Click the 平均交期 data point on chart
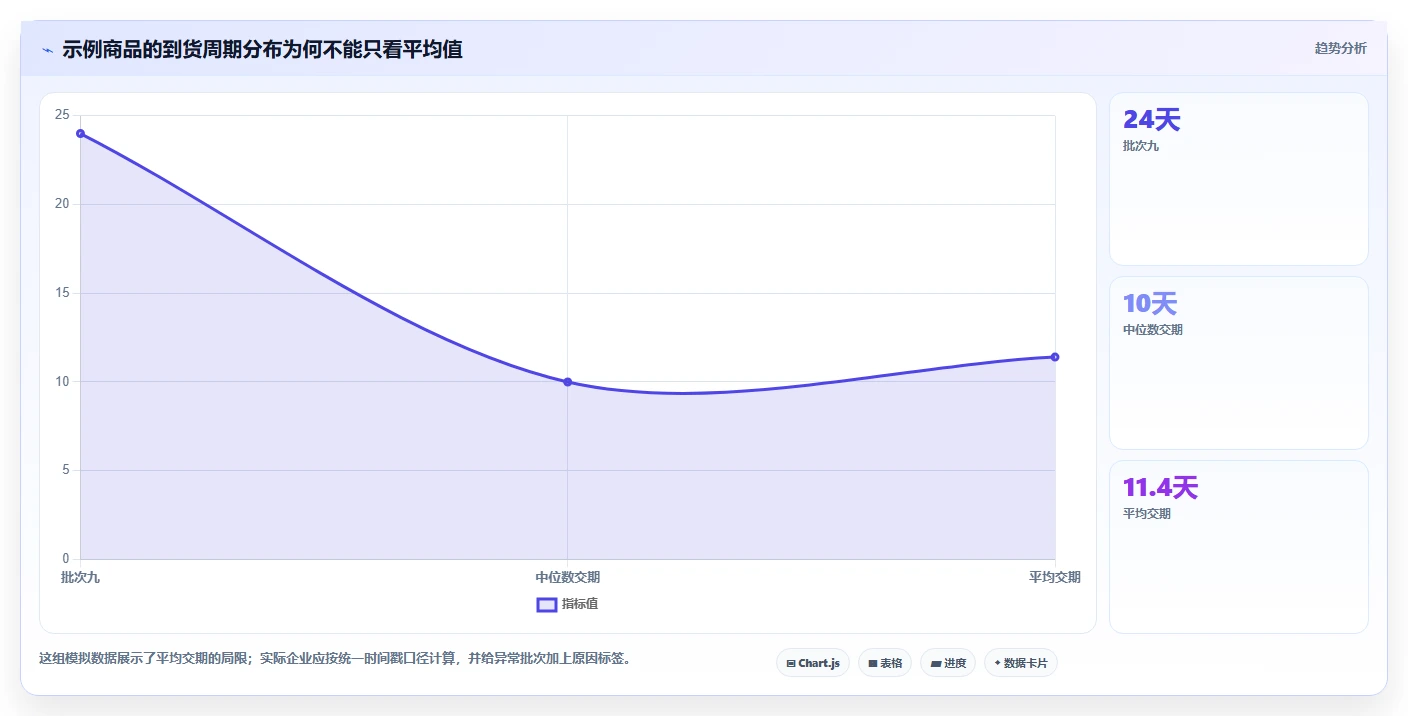 [x=1055, y=357]
